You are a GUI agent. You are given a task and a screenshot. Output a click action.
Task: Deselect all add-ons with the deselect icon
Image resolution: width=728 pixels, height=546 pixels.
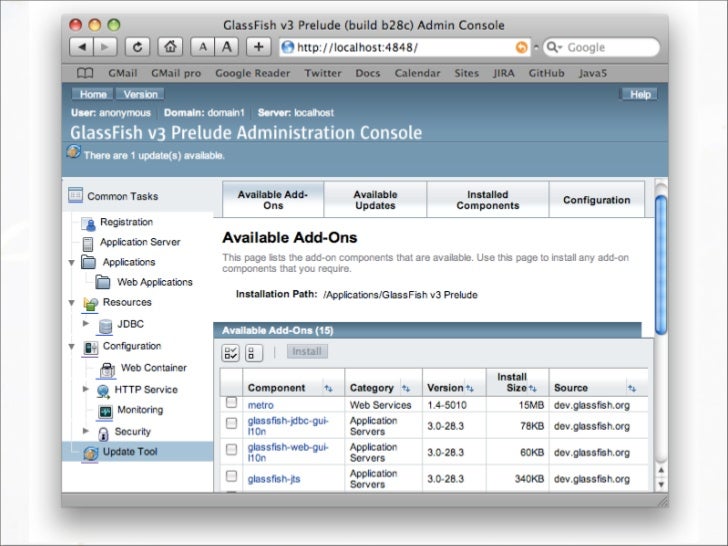point(254,353)
